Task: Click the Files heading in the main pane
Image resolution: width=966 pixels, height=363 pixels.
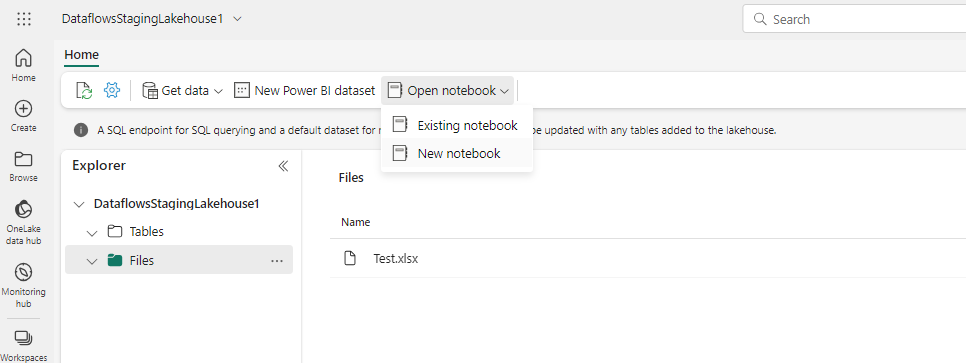Action: [x=351, y=178]
